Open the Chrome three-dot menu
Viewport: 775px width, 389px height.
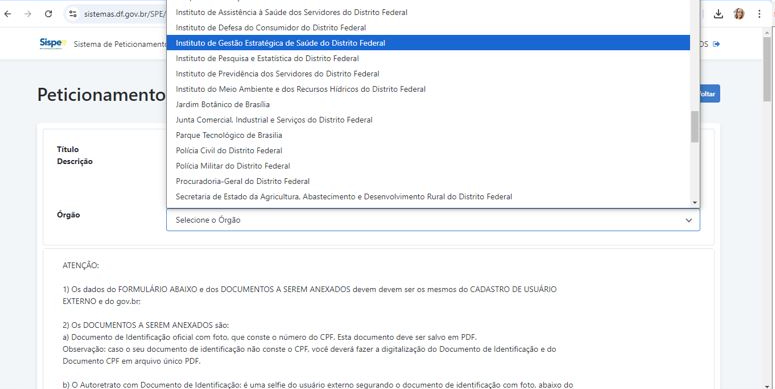click(759, 14)
